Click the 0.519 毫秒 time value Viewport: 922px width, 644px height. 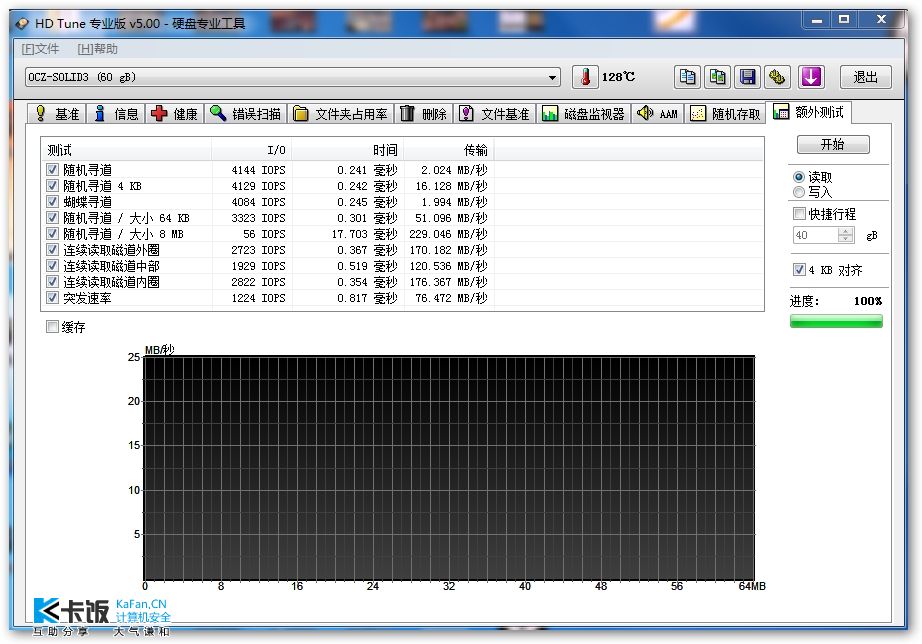[x=368, y=266]
